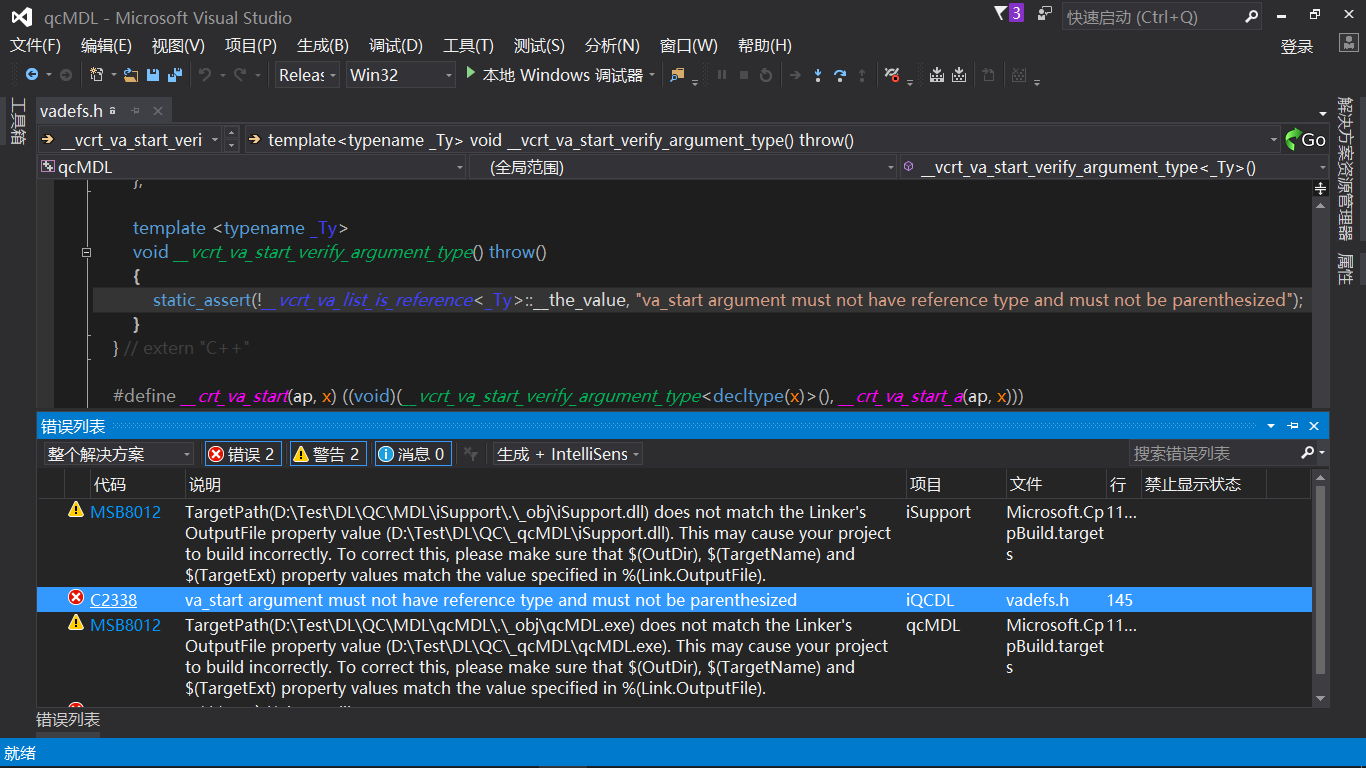This screenshot has height=768, width=1366.
Task: Click the breakpoint-related icon with the red circle
Action: [893, 75]
